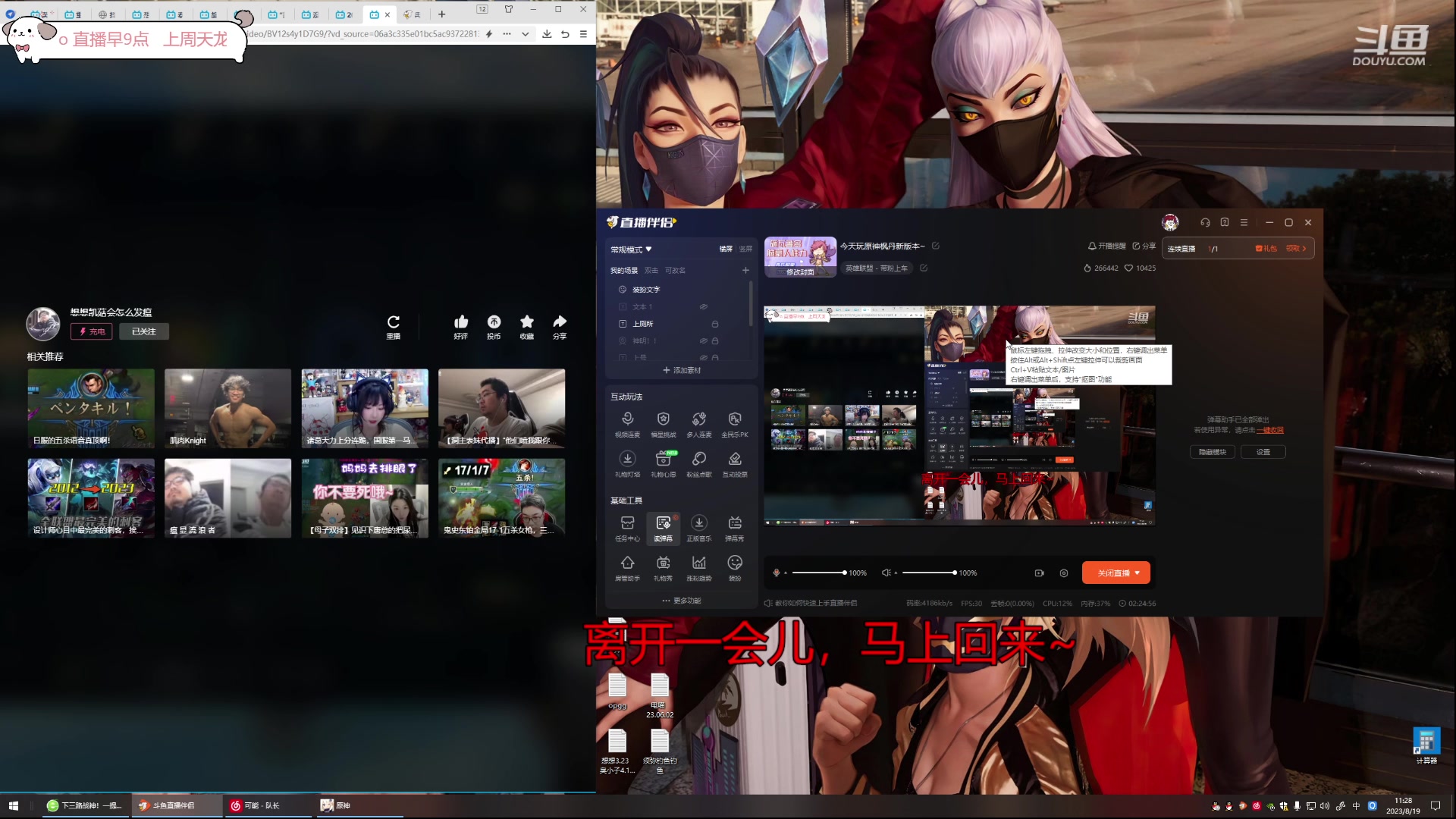Switch to 竖屏 portrait mode
Screen dimensions: 1456x819
click(x=745, y=249)
